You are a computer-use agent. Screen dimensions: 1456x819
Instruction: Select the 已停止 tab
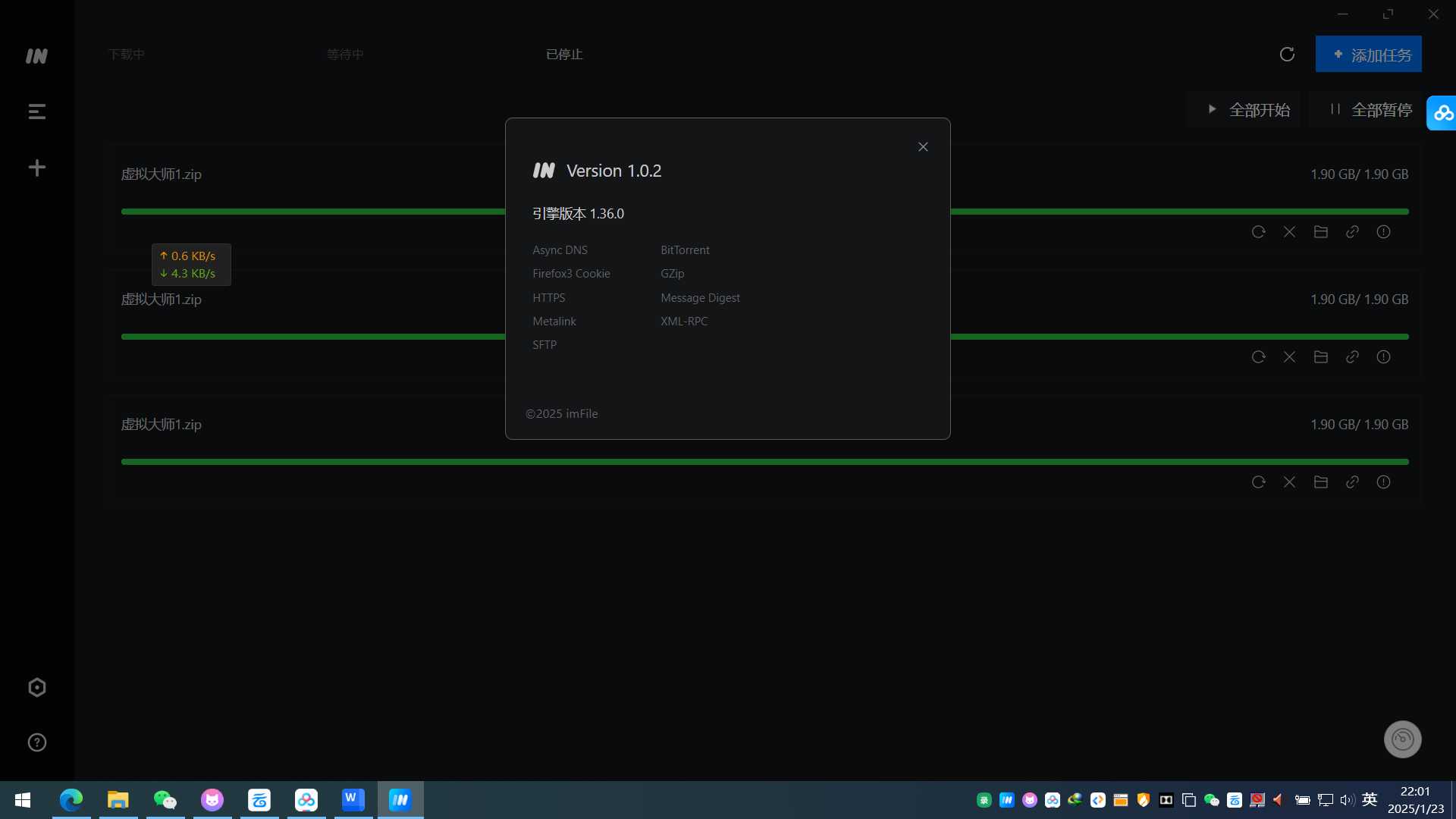tap(564, 55)
